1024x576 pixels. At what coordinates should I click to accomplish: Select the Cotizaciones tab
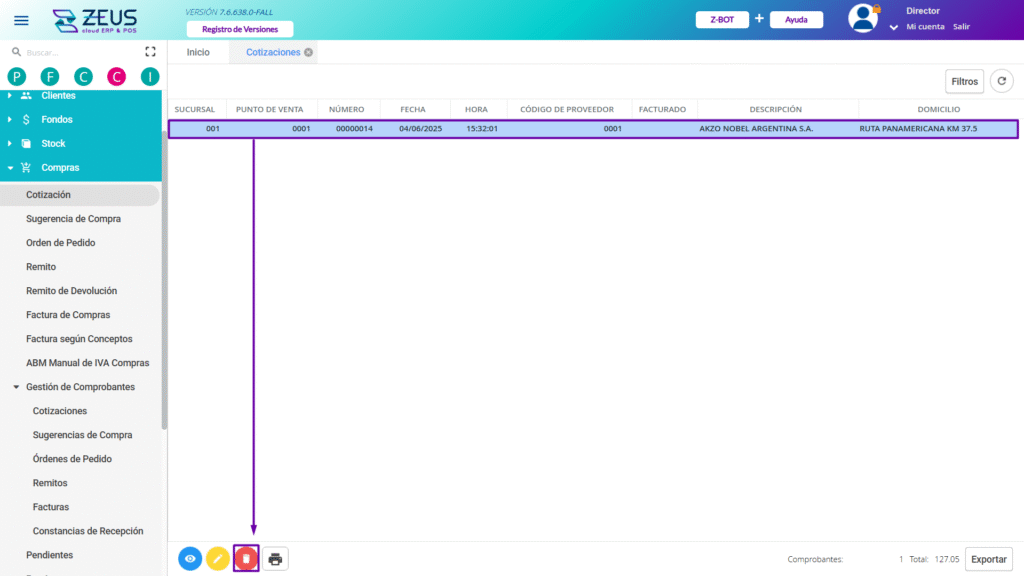point(273,52)
